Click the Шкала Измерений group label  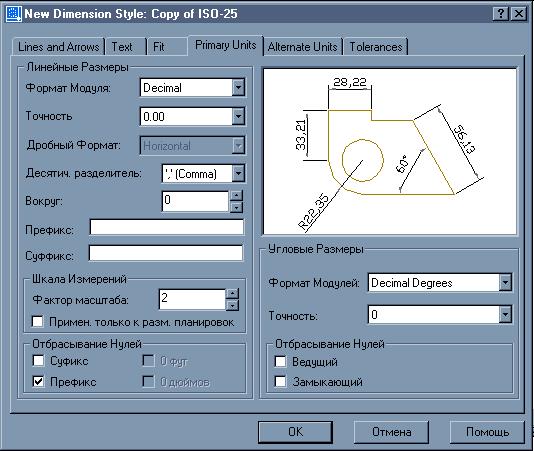click(x=79, y=279)
